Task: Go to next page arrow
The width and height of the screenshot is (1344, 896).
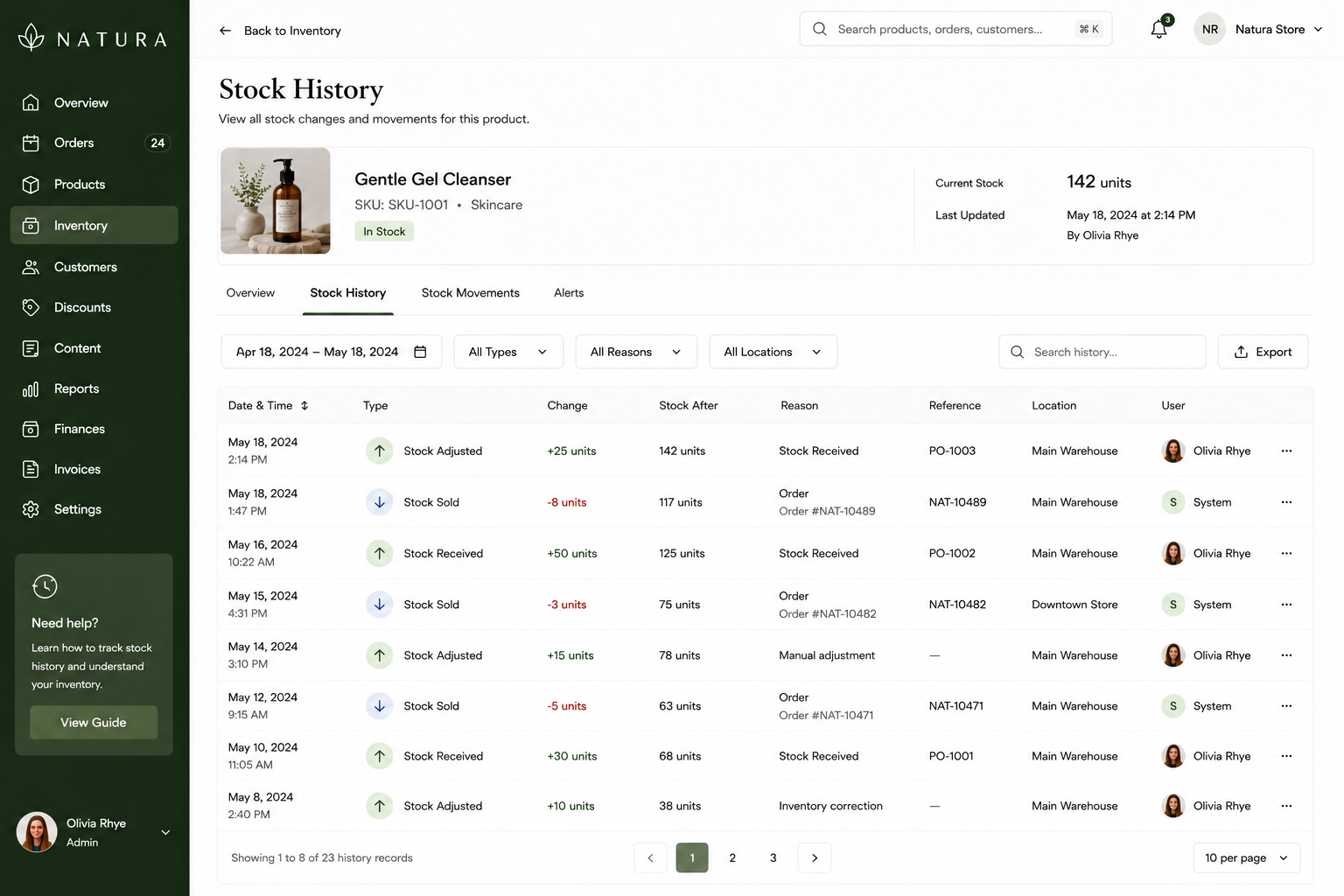Action: point(815,857)
